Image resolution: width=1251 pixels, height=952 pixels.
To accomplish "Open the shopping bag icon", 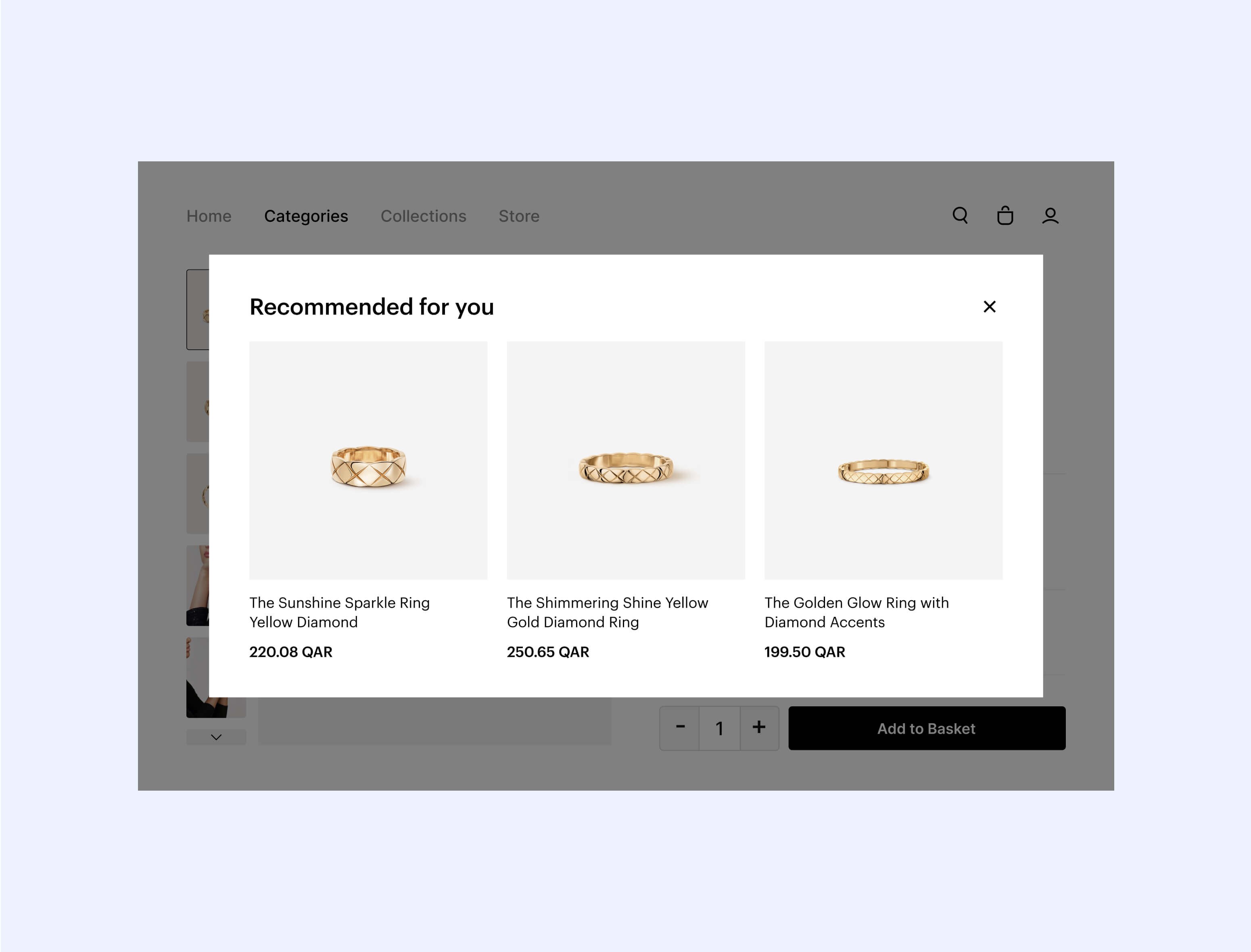I will click(1005, 215).
